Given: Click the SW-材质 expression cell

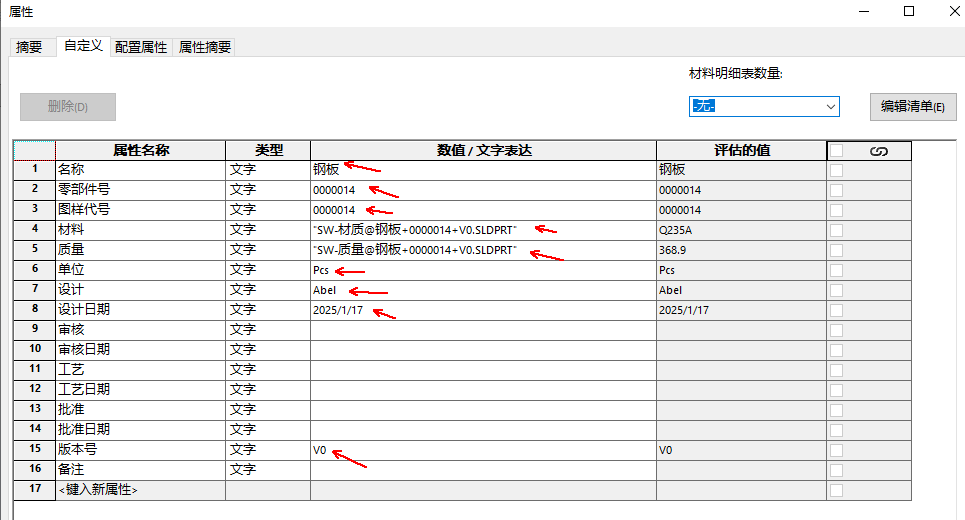Looking at the screenshot, I should point(484,230).
